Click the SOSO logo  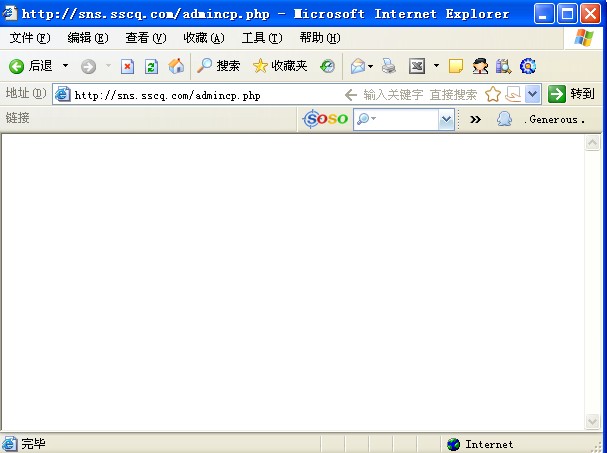click(x=325, y=119)
